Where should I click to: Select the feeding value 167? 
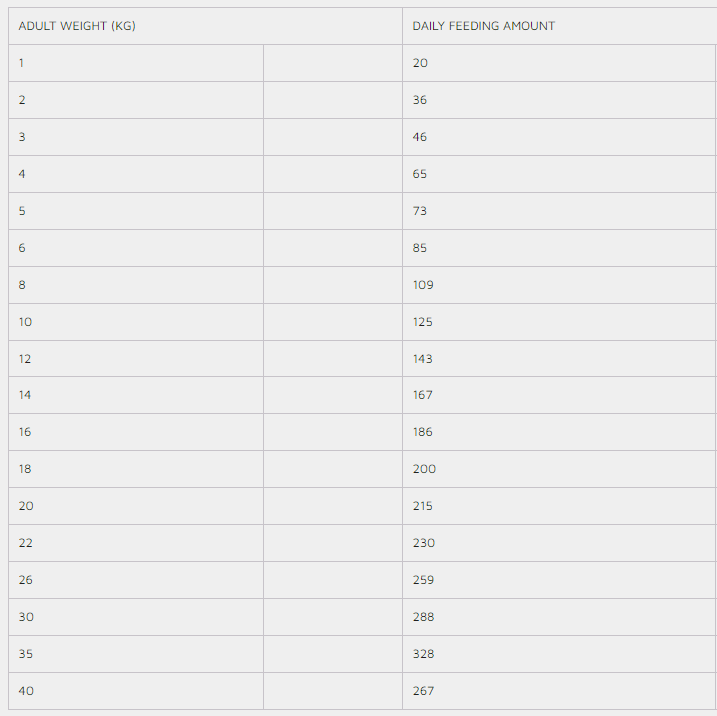(x=423, y=395)
